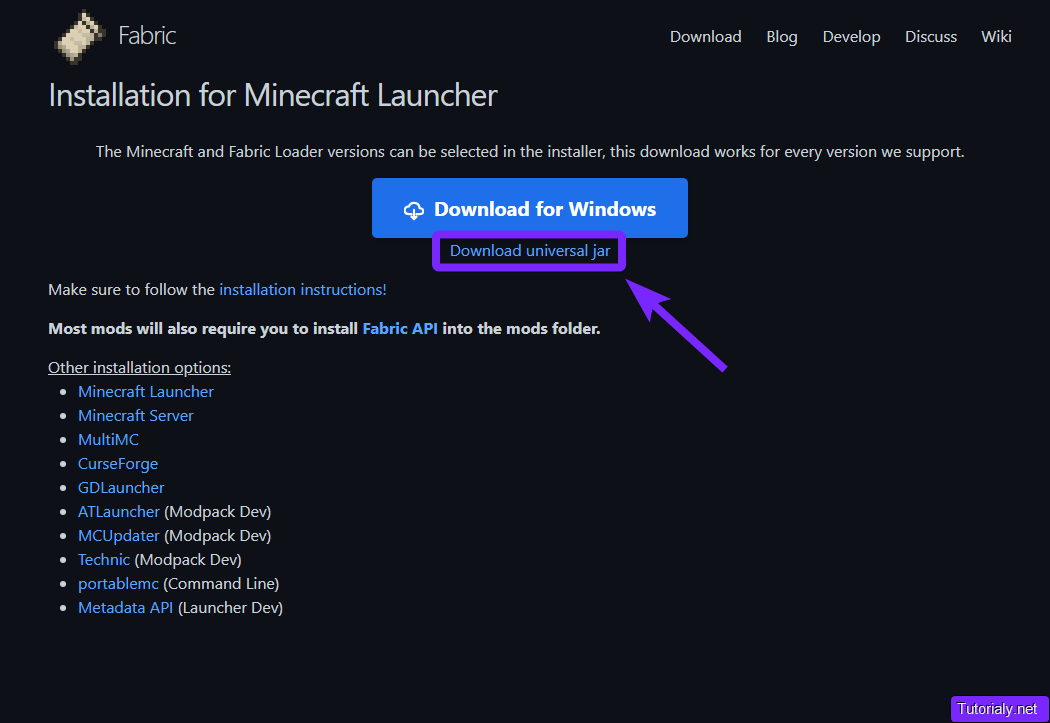Open the Metadata API link
The width and height of the screenshot is (1050, 723).
(x=125, y=607)
